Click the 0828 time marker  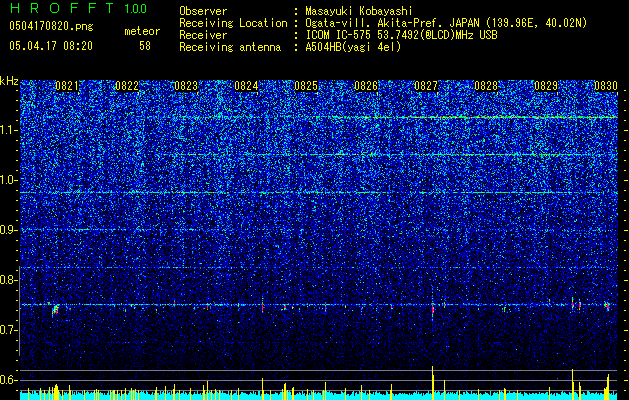(x=486, y=86)
